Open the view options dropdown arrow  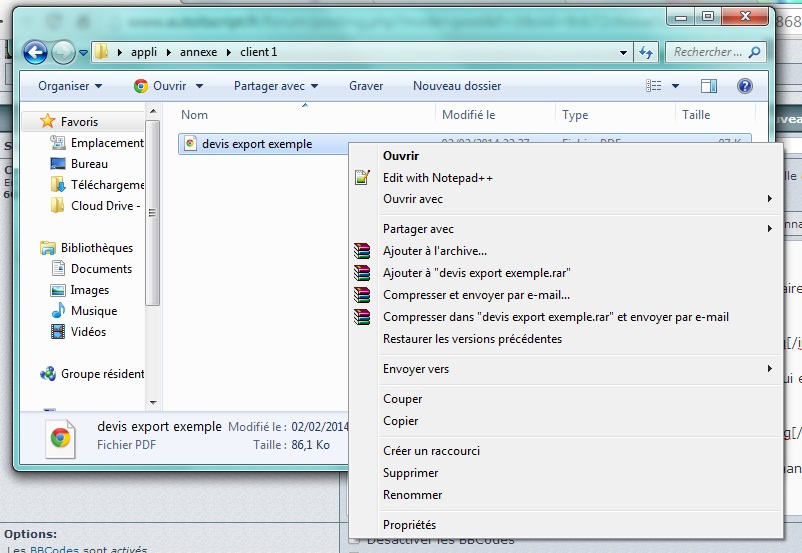pos(676,86)
